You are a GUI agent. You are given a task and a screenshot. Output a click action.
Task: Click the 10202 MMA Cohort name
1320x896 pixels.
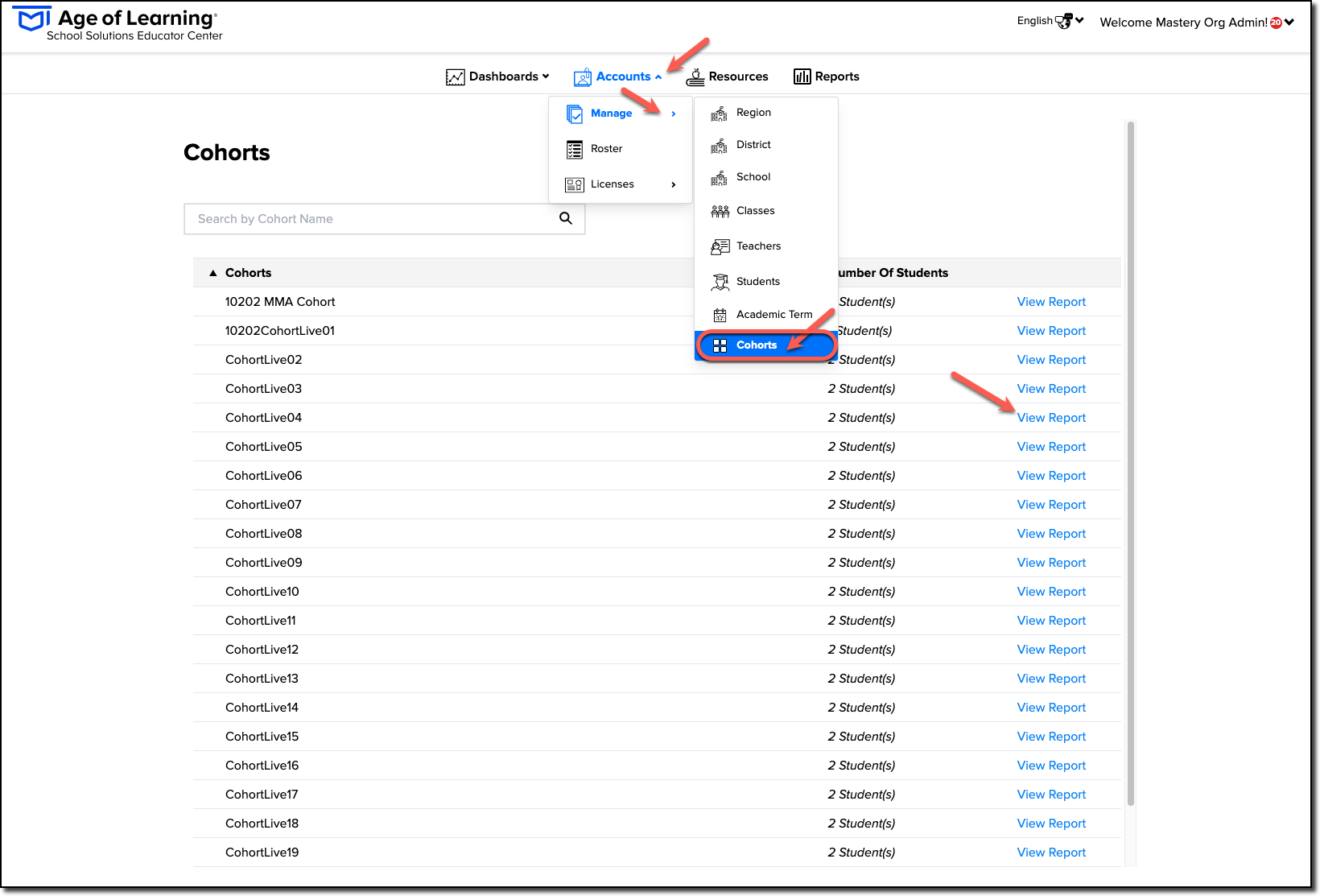point(280,302)
